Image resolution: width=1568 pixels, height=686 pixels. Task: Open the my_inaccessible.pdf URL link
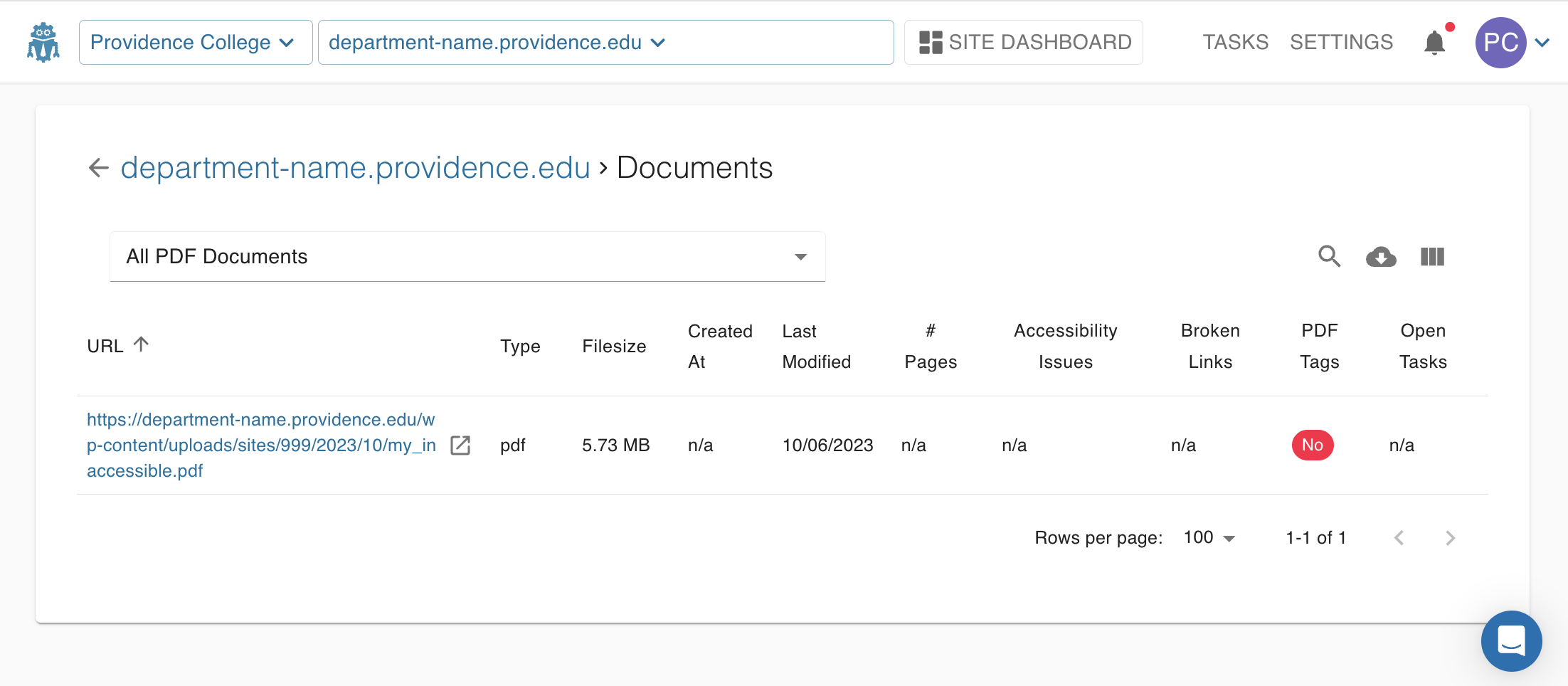coord(261,445)
